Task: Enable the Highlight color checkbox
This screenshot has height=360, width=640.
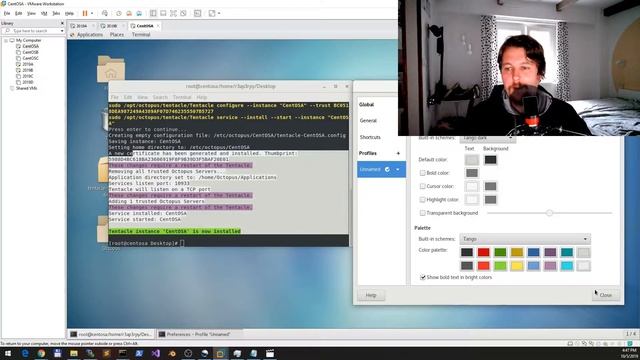Action: point(422,200)
